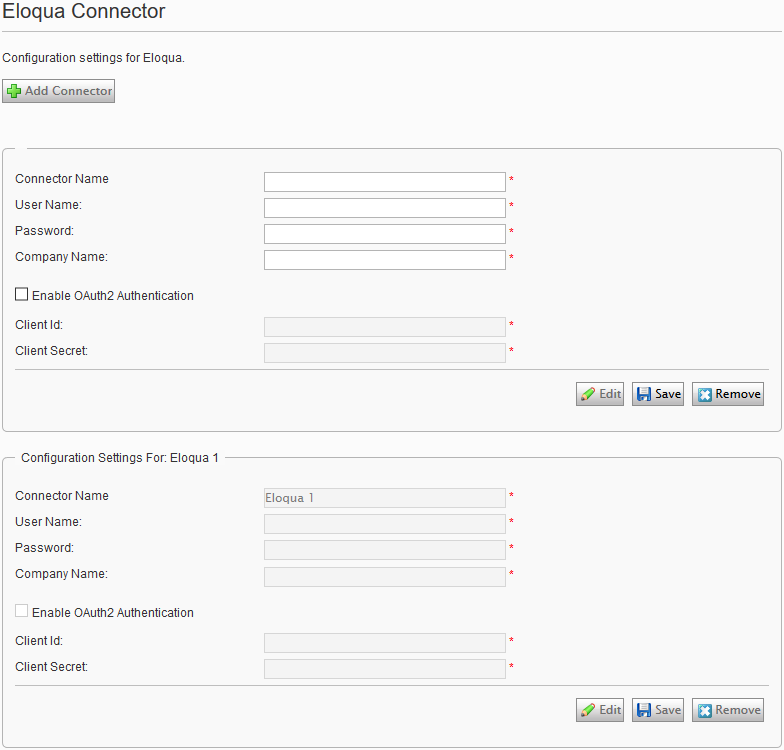Click the floppy disk icon on the new connector Save button
The width and height of the screenshot is (784, 750).
(644, 394)
